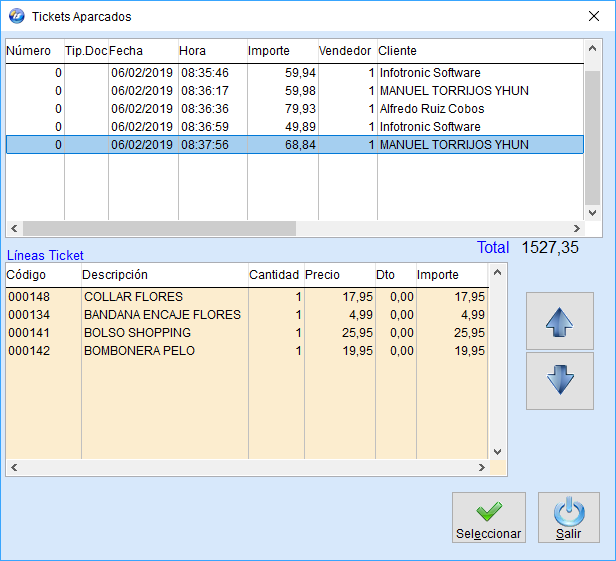Click ticket lines scroll left arrow
The image size is (616, 561).
(14, 468)
